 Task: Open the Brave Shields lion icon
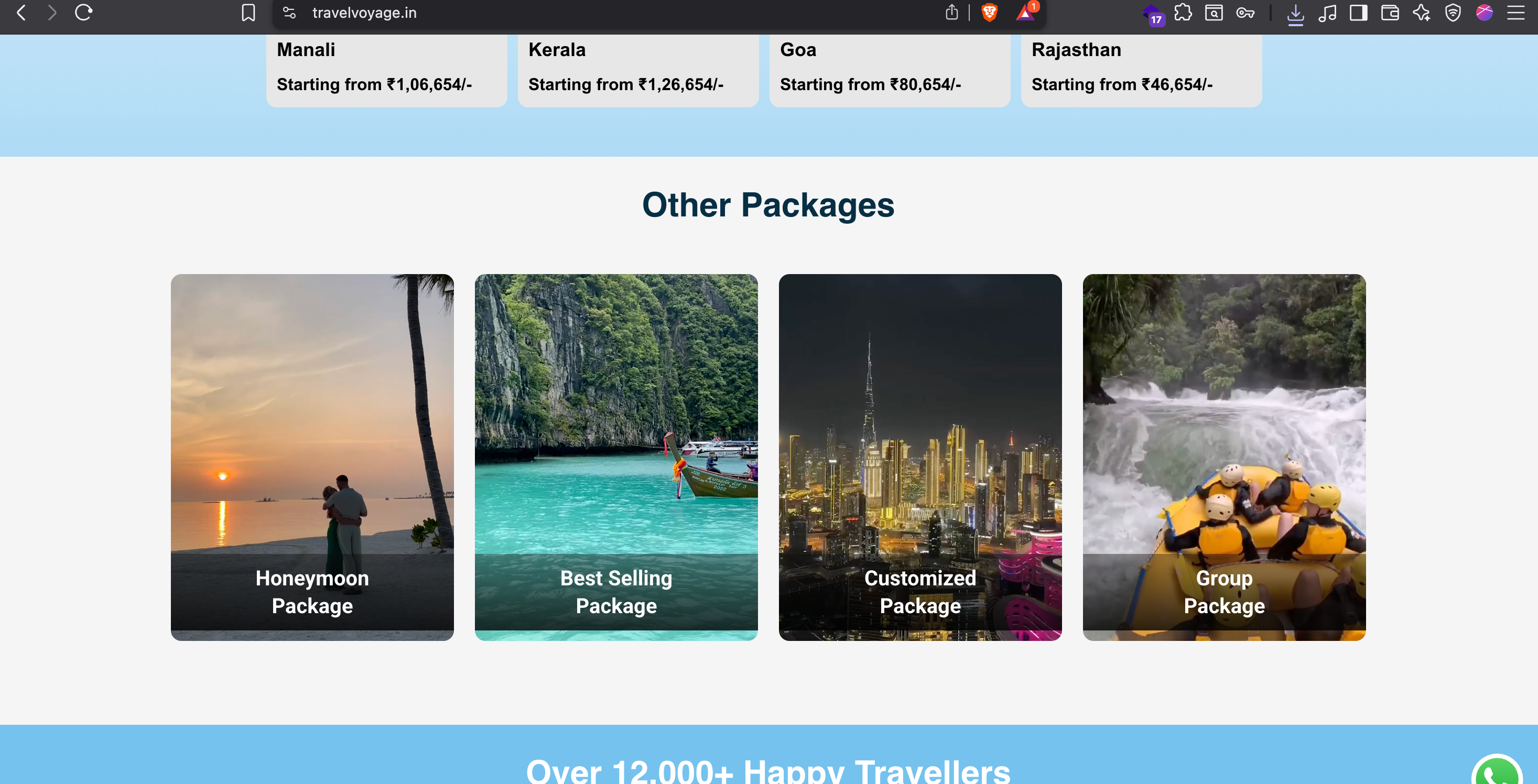point(989,13)
